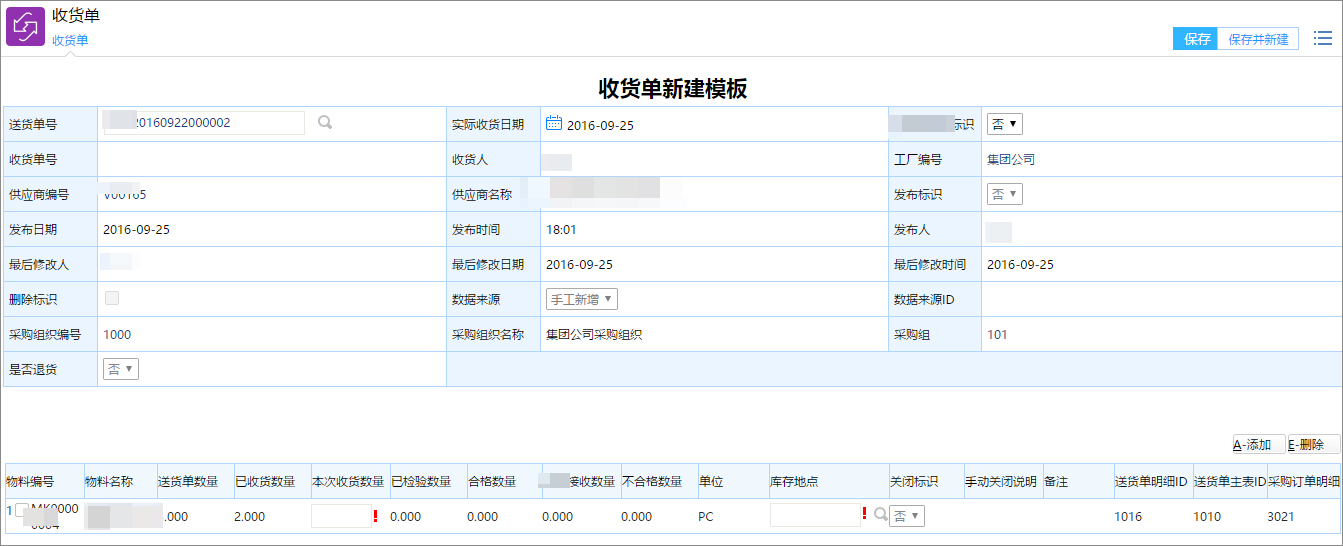
Task: Open the 标识 dropdown in top-right row
Action: coord(1005,124)
